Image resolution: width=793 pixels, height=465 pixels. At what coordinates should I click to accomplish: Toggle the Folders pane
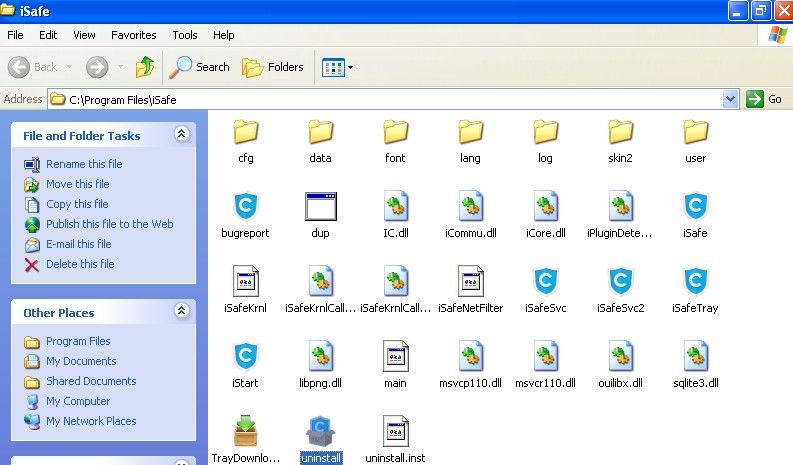(x=273, y=67)
